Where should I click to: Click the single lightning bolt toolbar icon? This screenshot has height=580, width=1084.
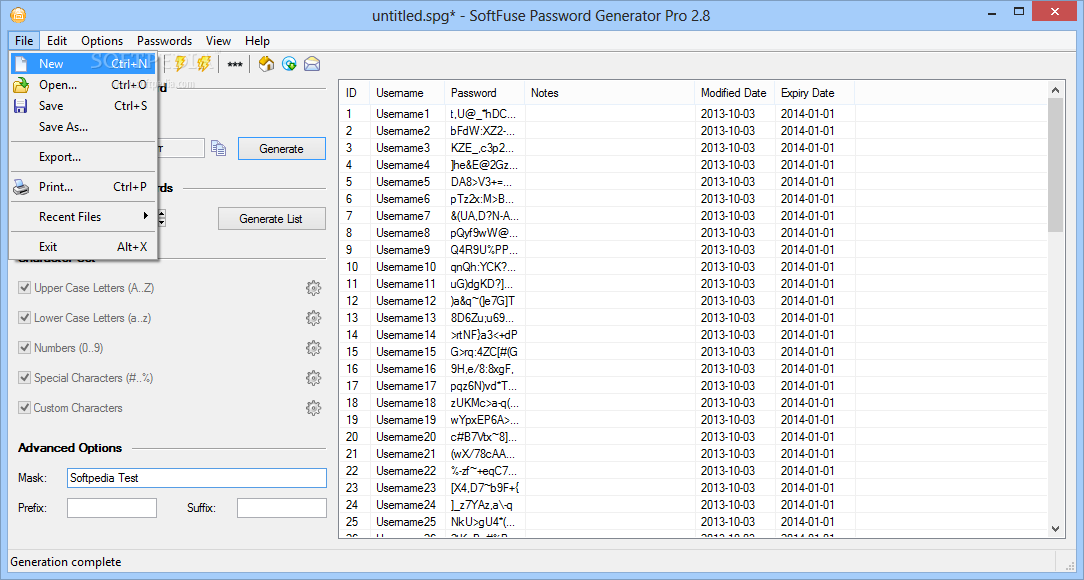coord(181,64)
